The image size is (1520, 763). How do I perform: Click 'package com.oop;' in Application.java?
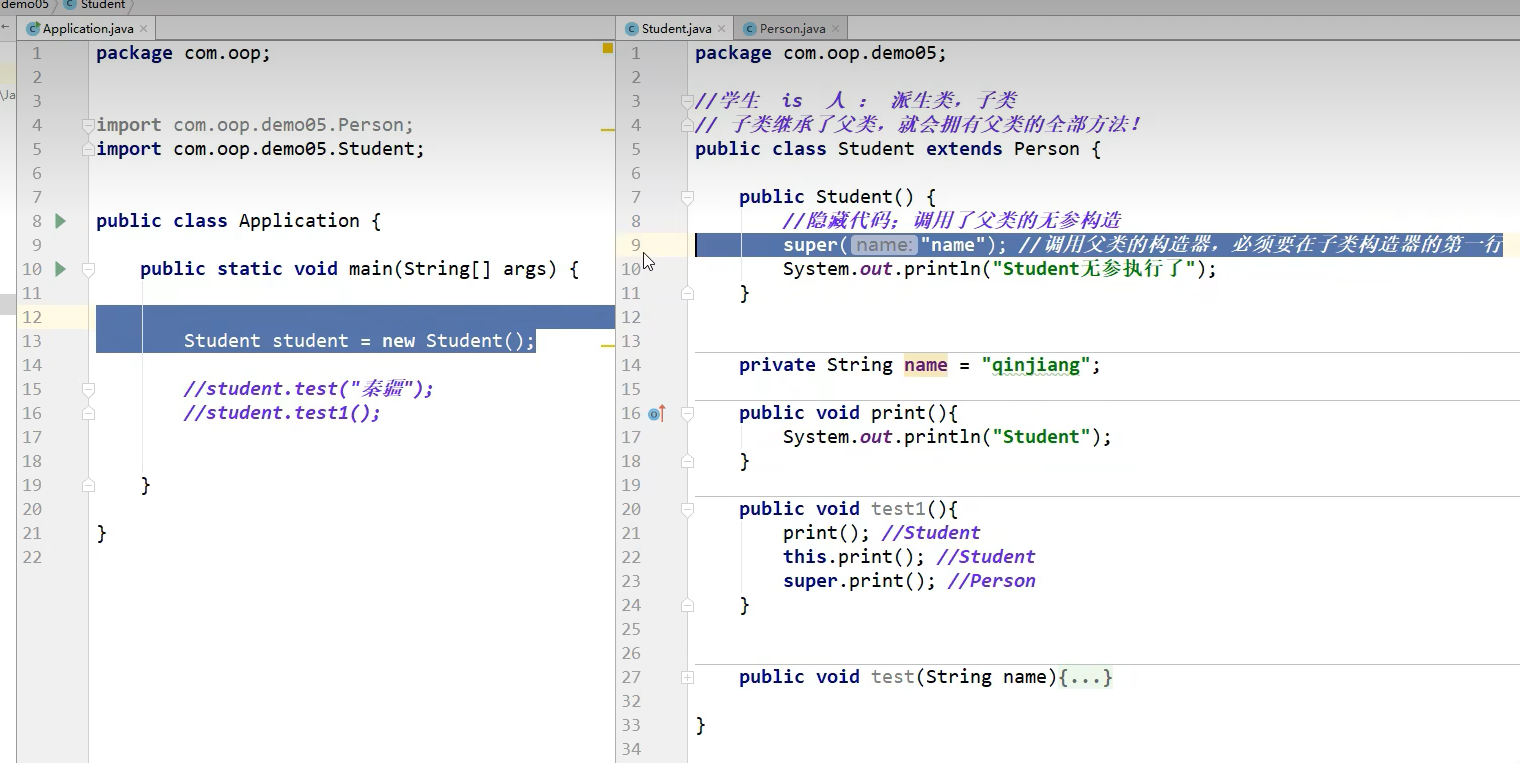coord(183,53)
